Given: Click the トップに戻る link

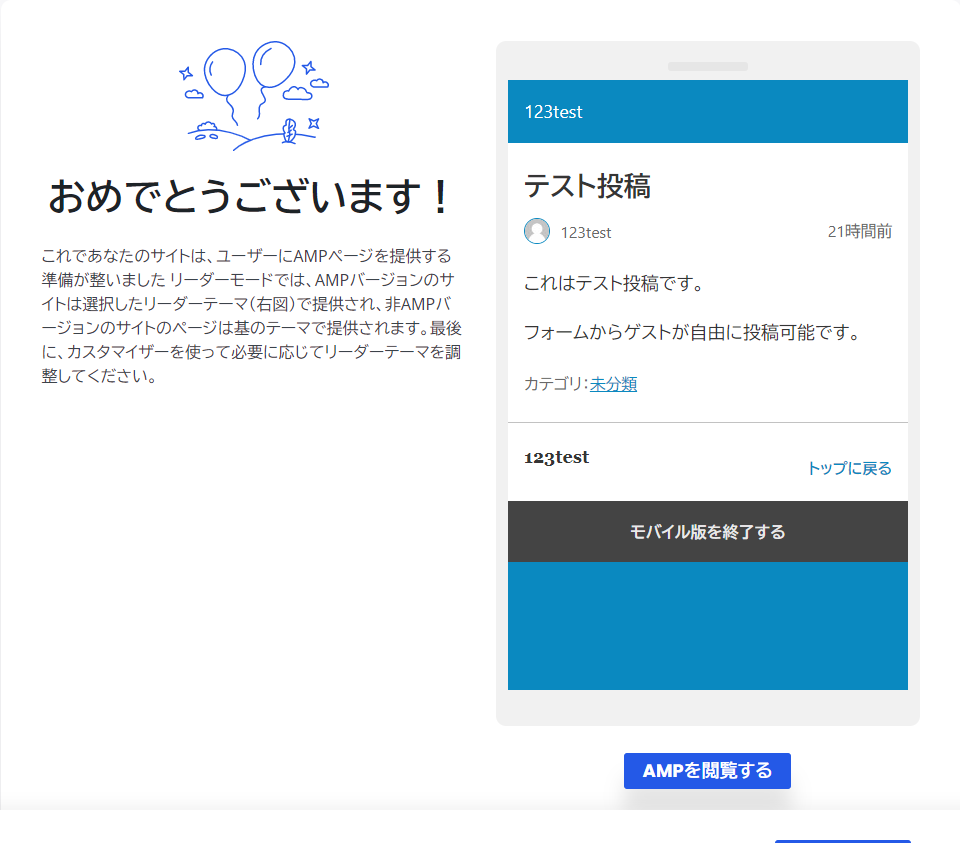Looking at the screenshot, I should point(849,468).
